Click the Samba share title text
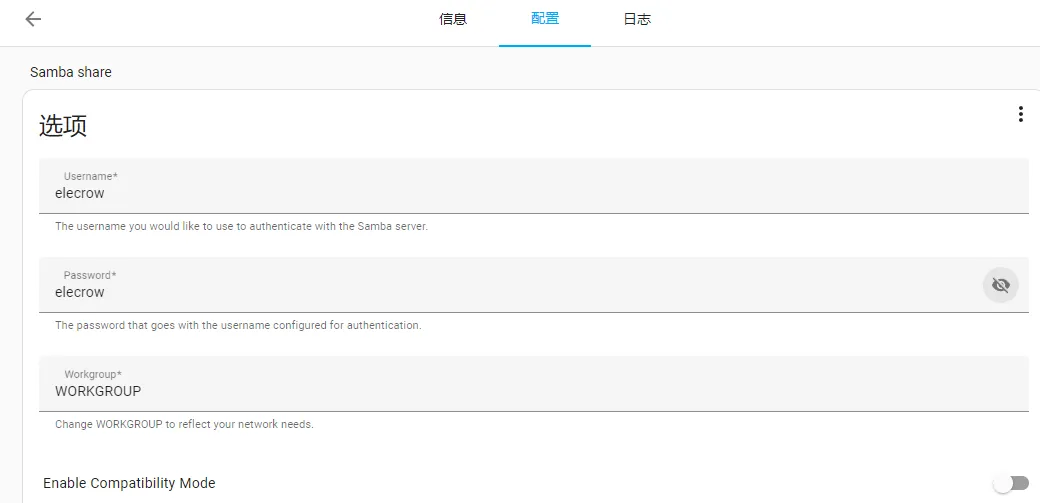 (x=71, y=72)
